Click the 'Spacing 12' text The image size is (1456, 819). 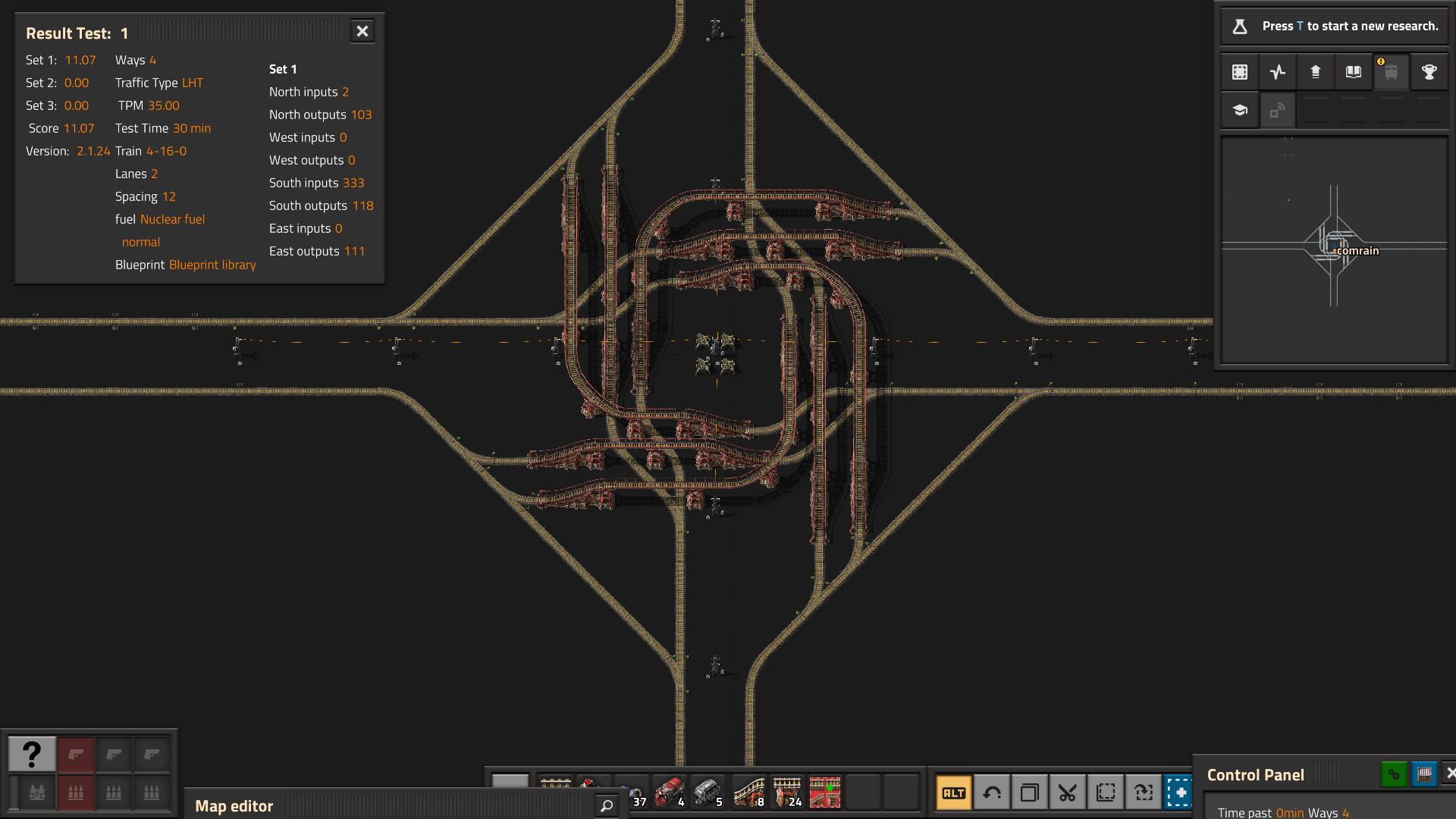[x=146, y=196]
